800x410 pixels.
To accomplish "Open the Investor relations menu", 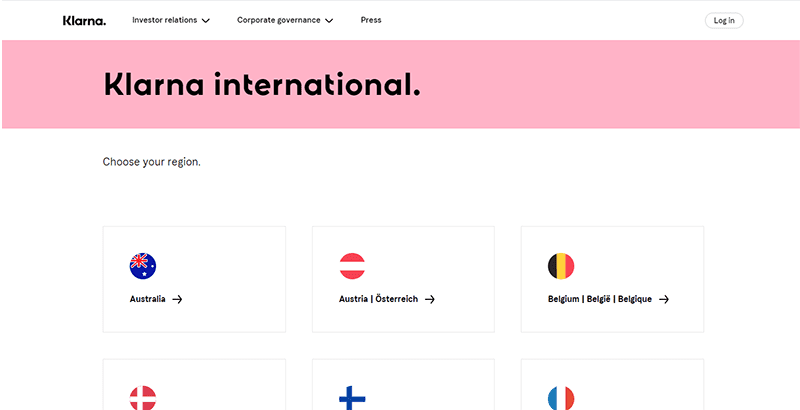I will pyautogui.click(x=164, y=20).
